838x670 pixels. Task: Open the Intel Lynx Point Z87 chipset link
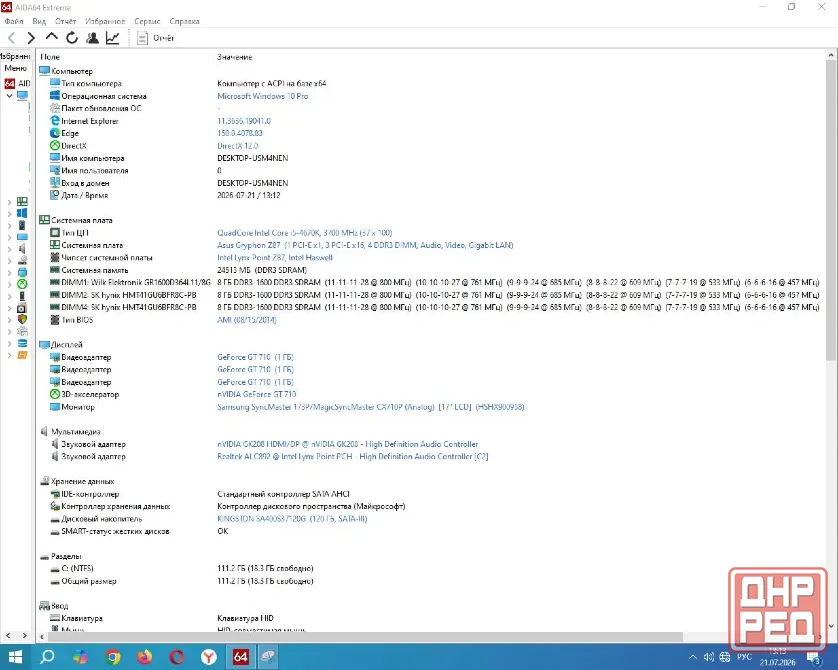275,258
